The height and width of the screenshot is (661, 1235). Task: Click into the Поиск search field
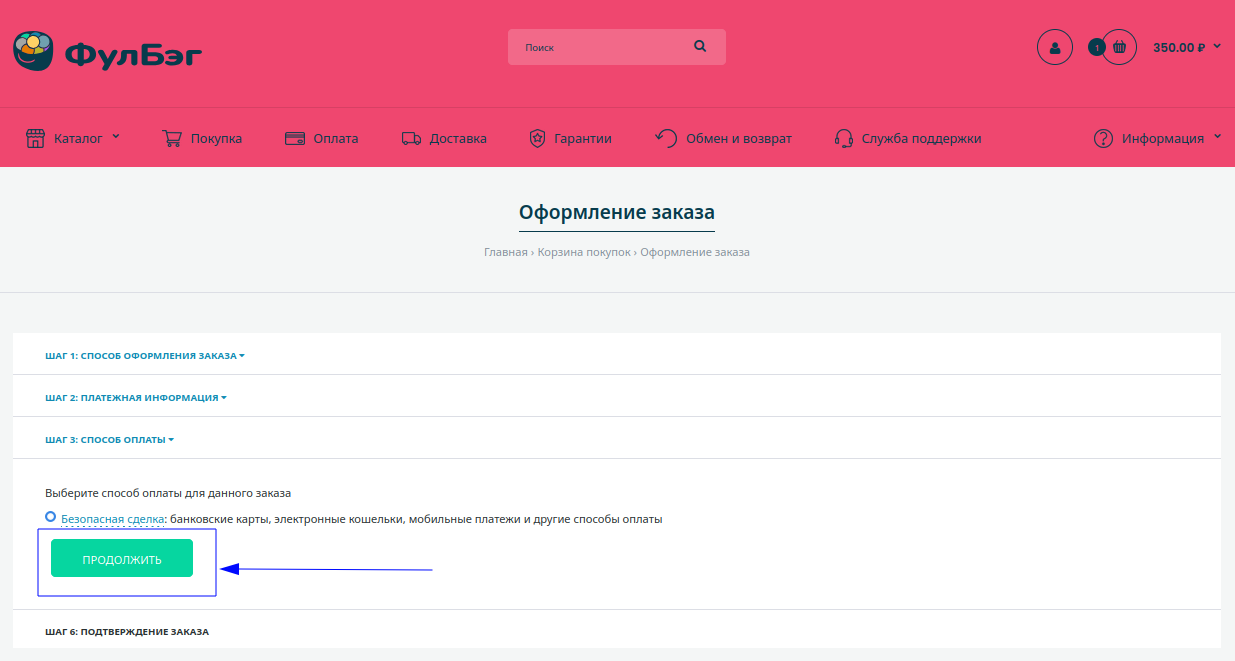coord(600,47)
